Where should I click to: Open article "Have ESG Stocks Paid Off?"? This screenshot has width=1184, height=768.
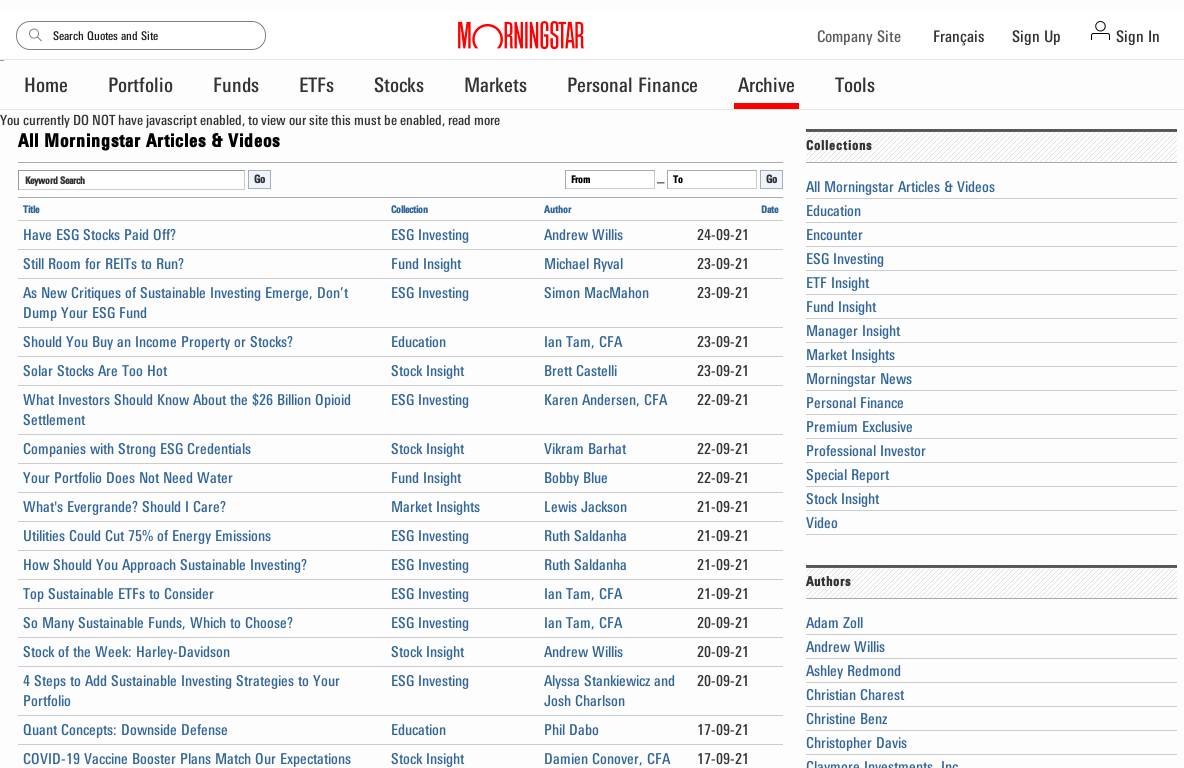[99, 235]
